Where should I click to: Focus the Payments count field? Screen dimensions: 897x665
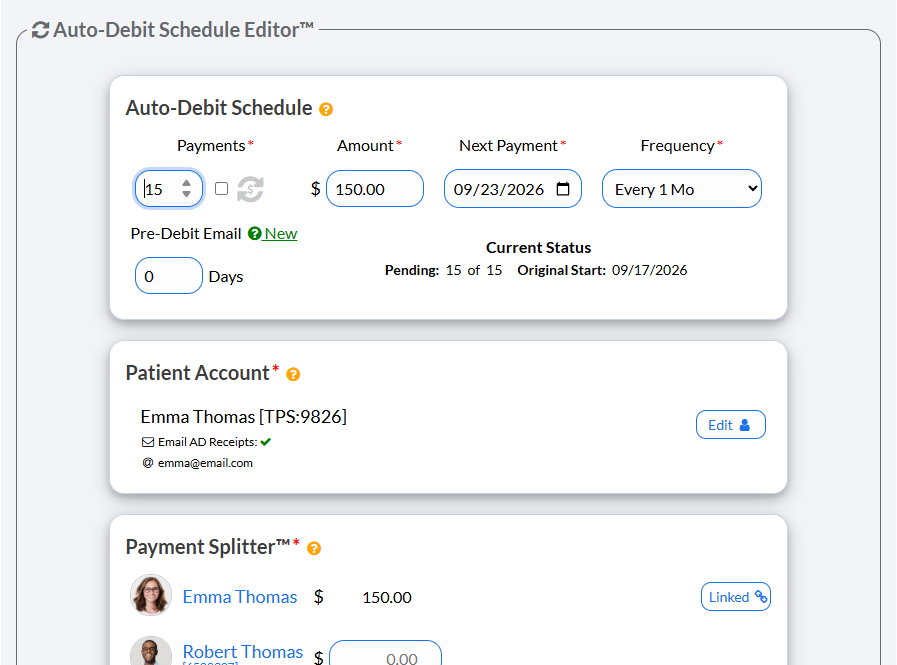click(169, 188)
